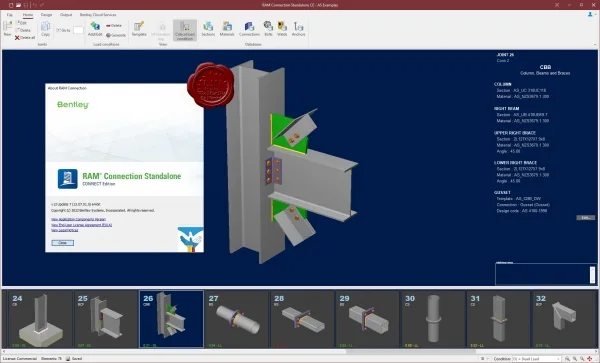Click the RIGHT BEAM heading in joint info
This screenshot has height=363, width=600.
point(507,109)
